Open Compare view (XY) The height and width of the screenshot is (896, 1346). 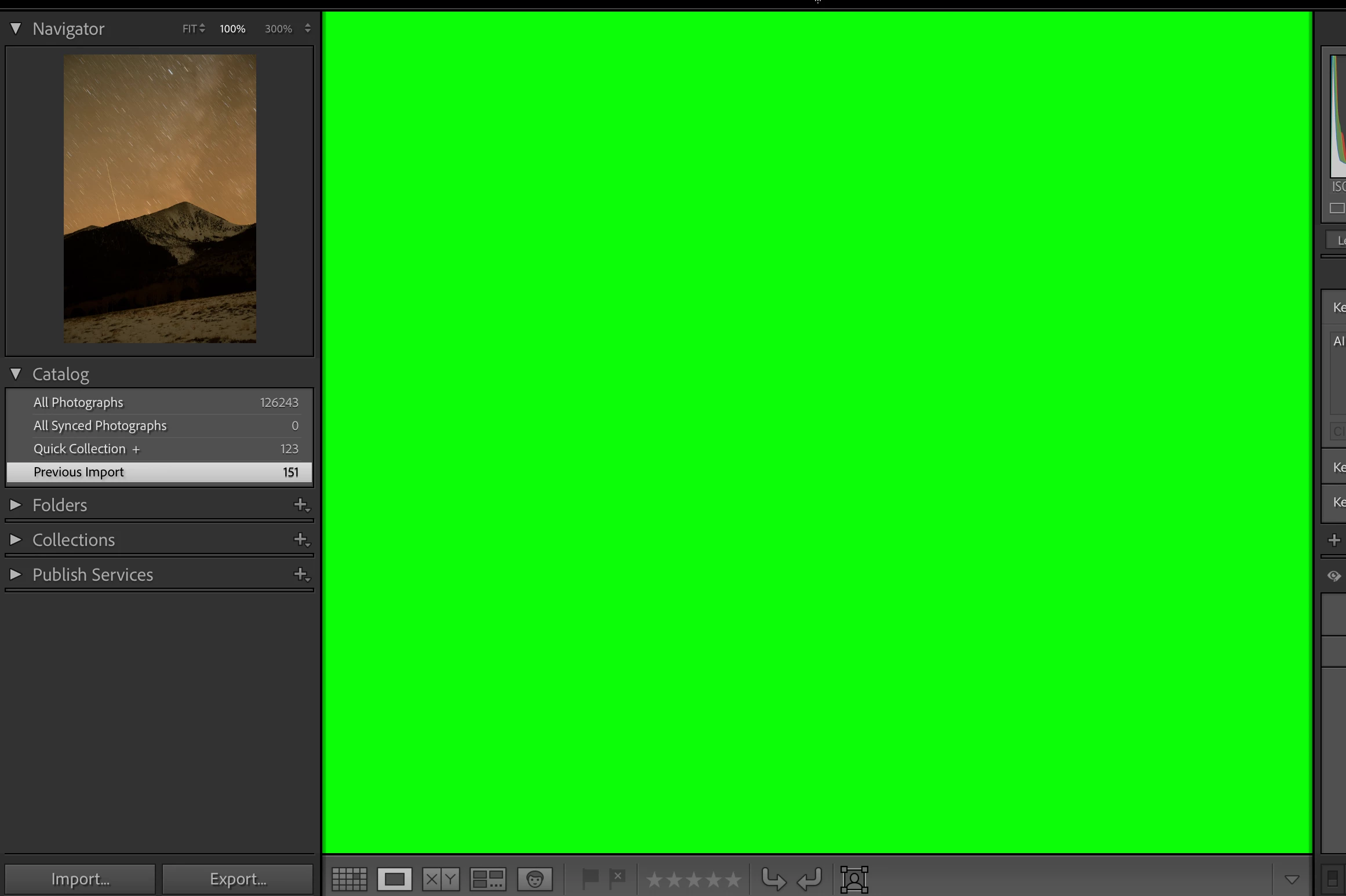(441, 879)
